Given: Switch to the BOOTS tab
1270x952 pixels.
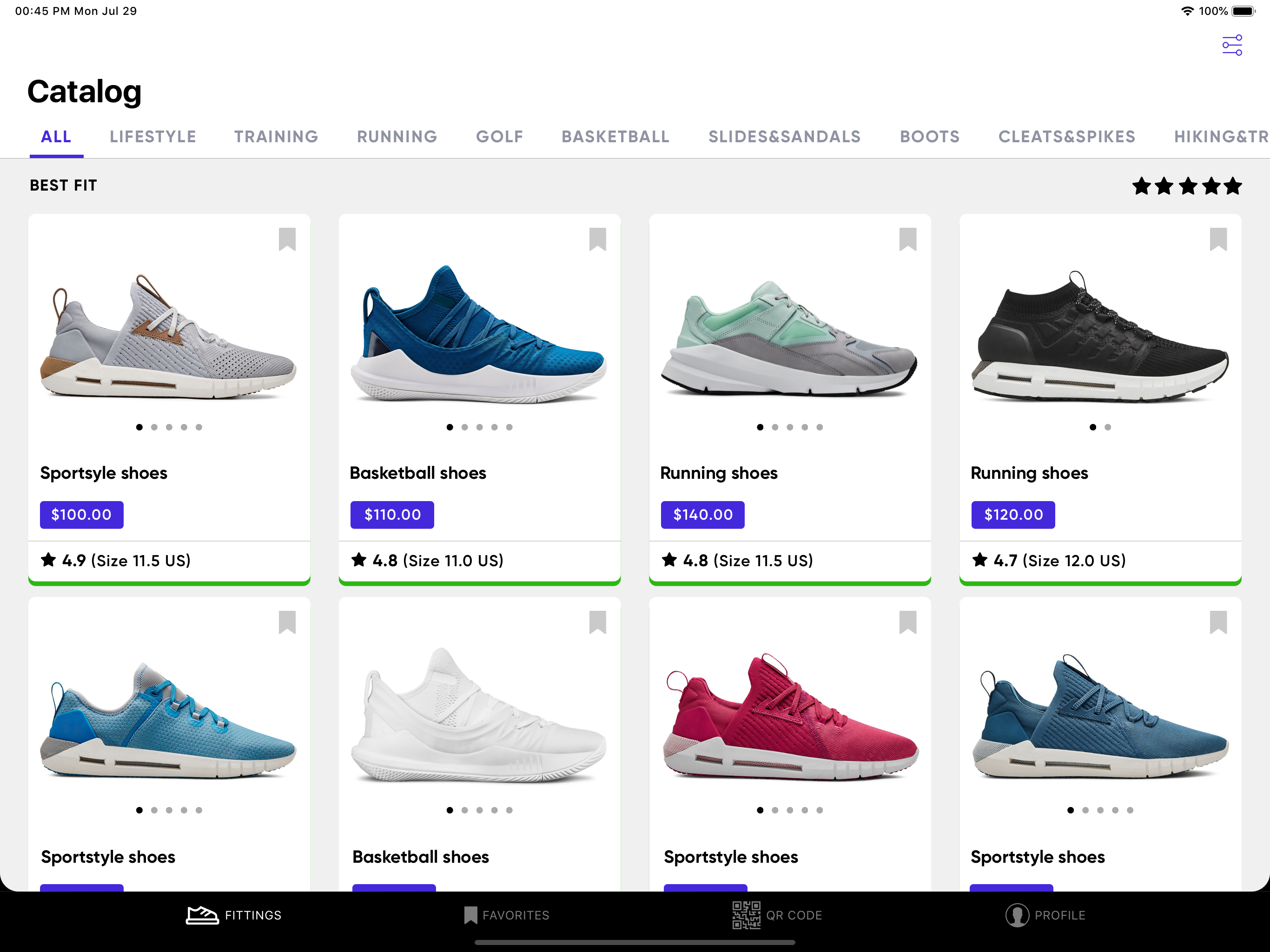Looking at the screenshot, I should [930, 137].
